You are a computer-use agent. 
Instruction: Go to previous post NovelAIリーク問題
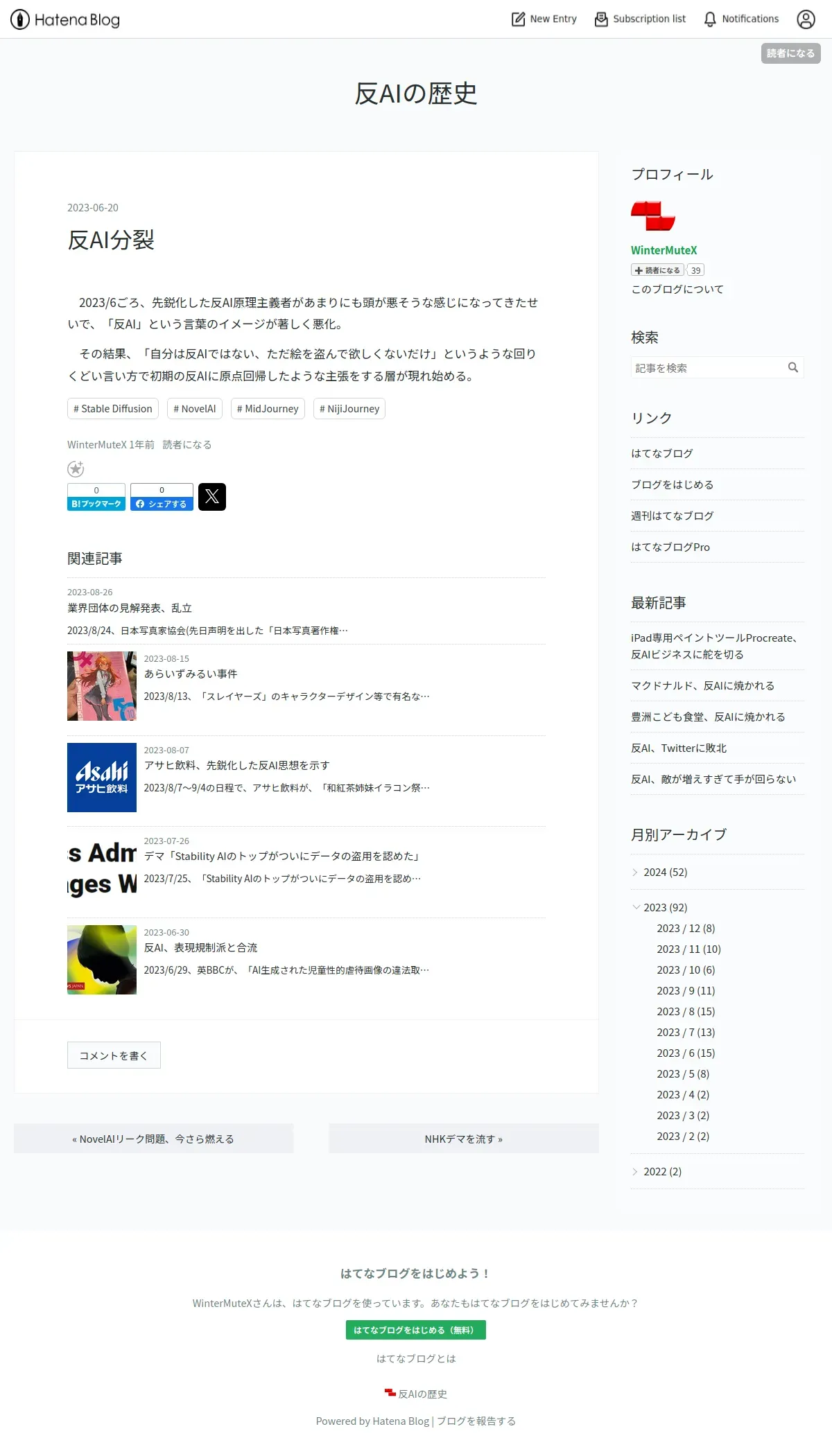tap(153, 1139)
